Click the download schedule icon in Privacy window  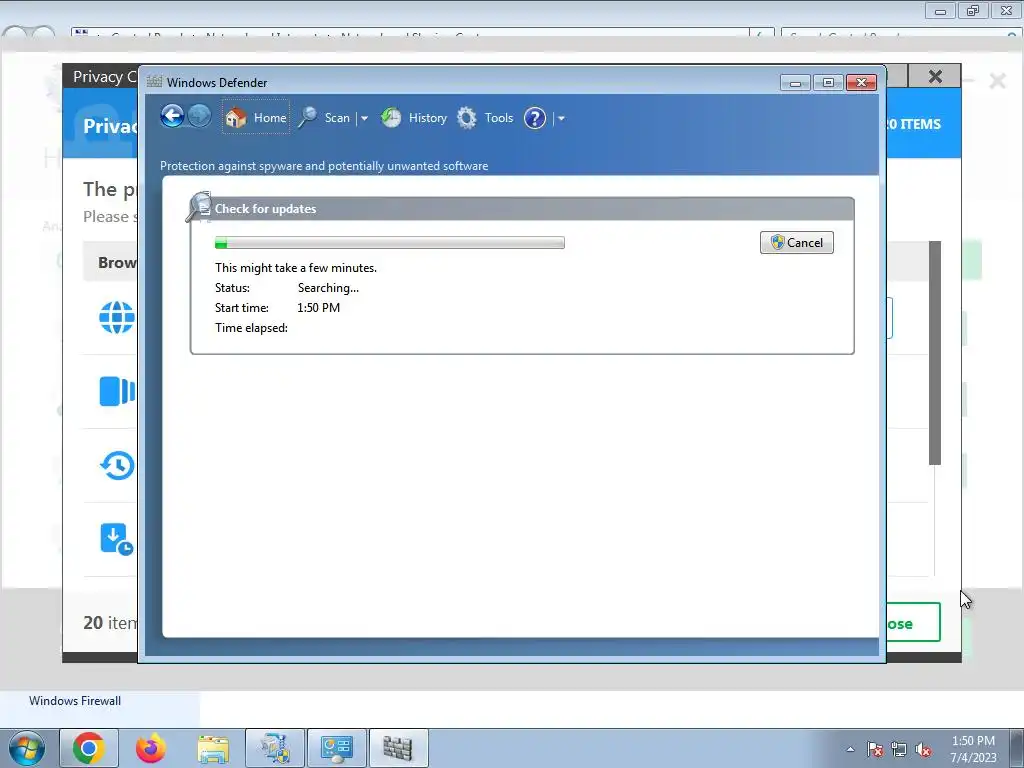tap(116, 539)
